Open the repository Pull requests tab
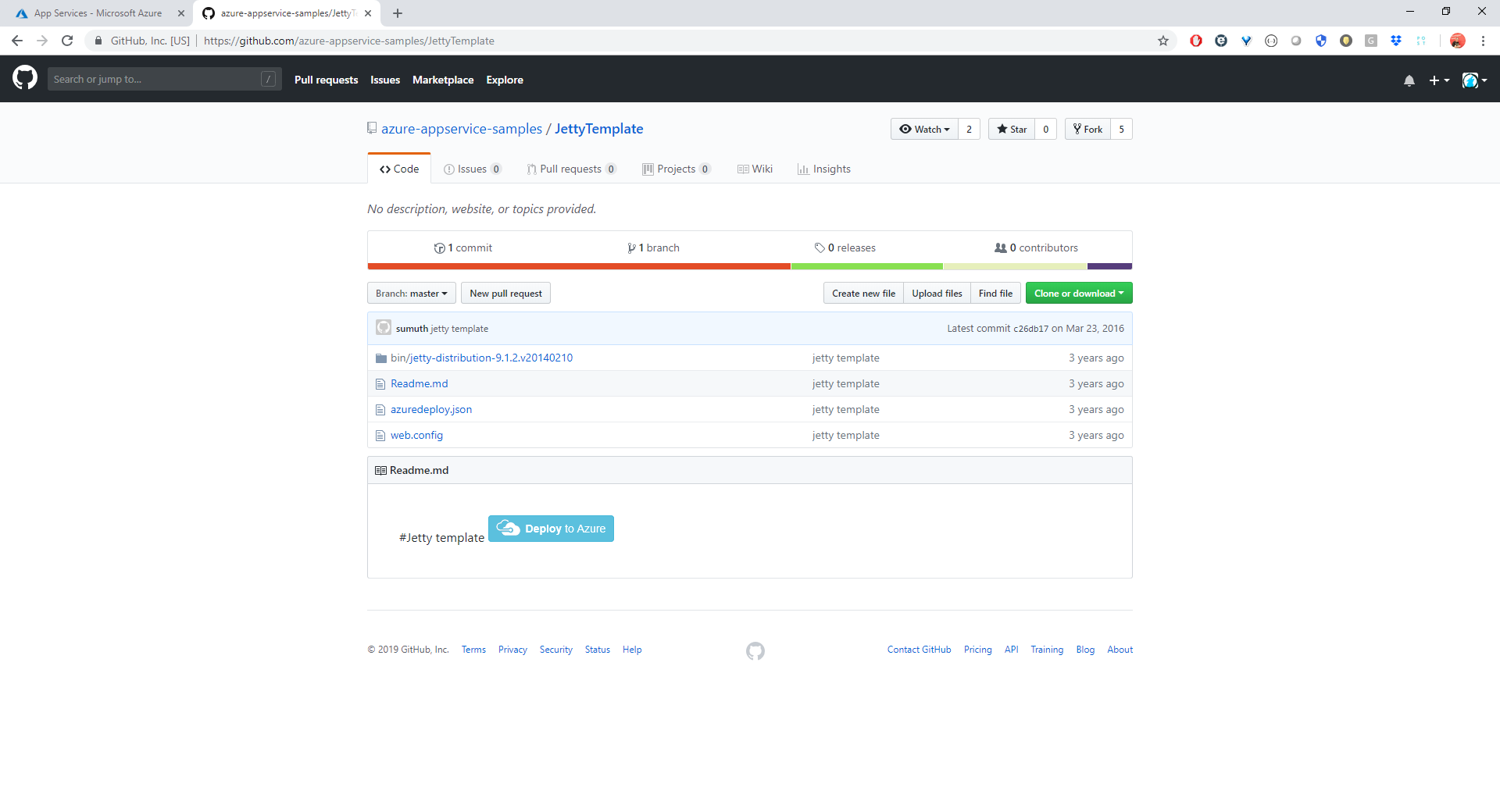This screenshot has height=812, width=1500. (x=571, y=169)
